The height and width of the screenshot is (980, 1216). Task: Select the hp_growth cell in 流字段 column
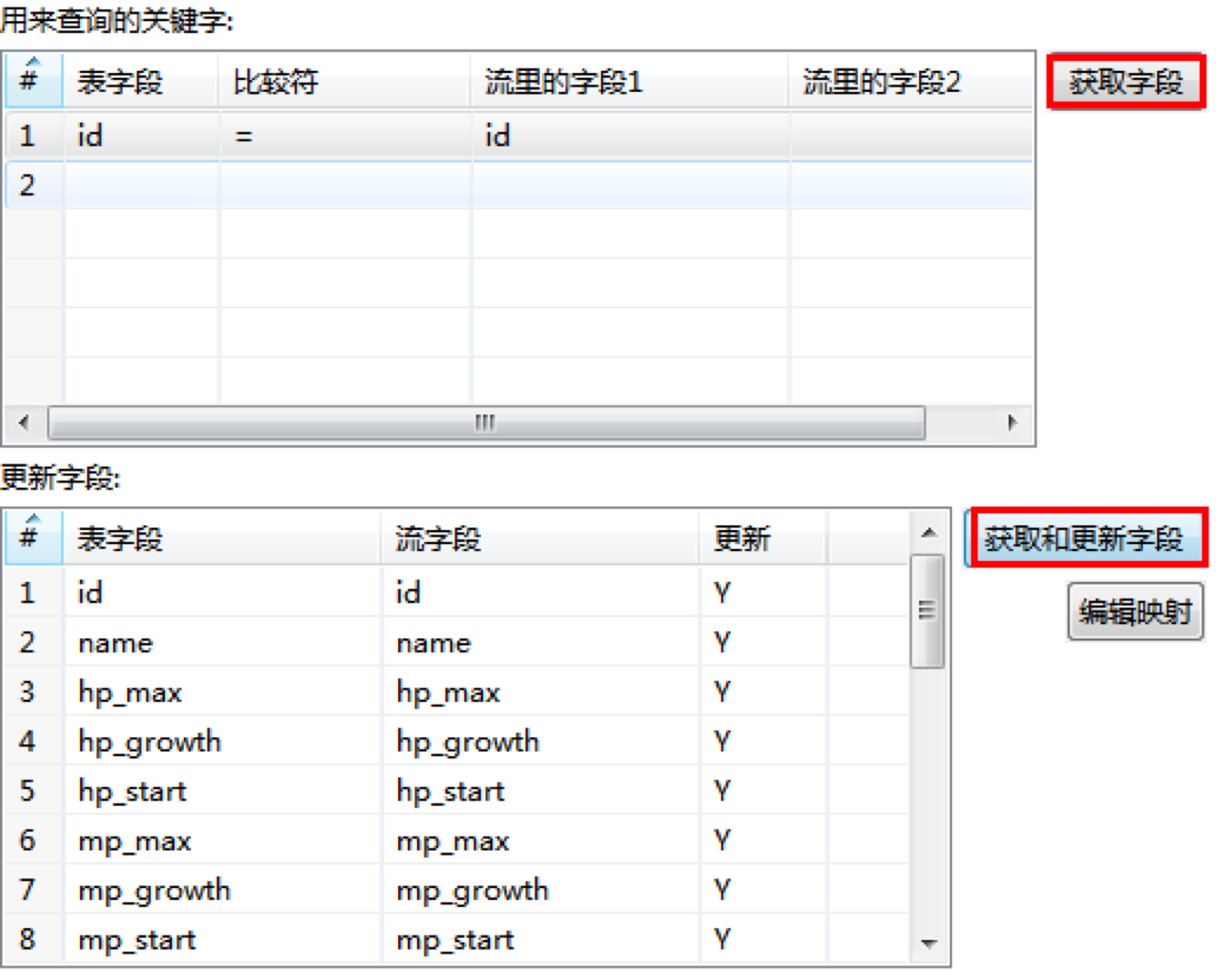point(540,741)
